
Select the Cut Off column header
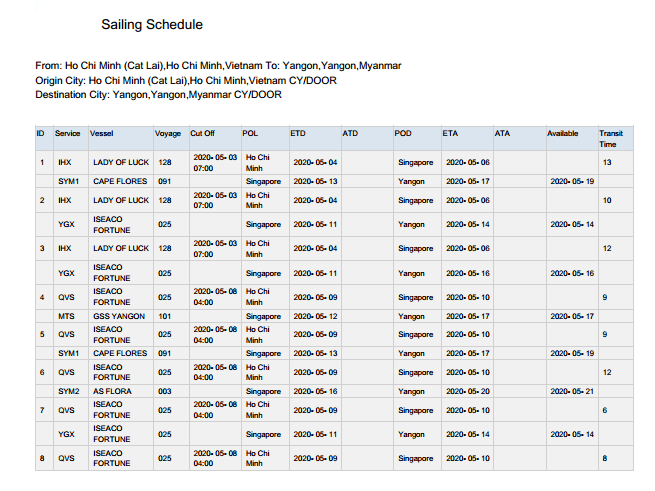click(x=203, y=133)
